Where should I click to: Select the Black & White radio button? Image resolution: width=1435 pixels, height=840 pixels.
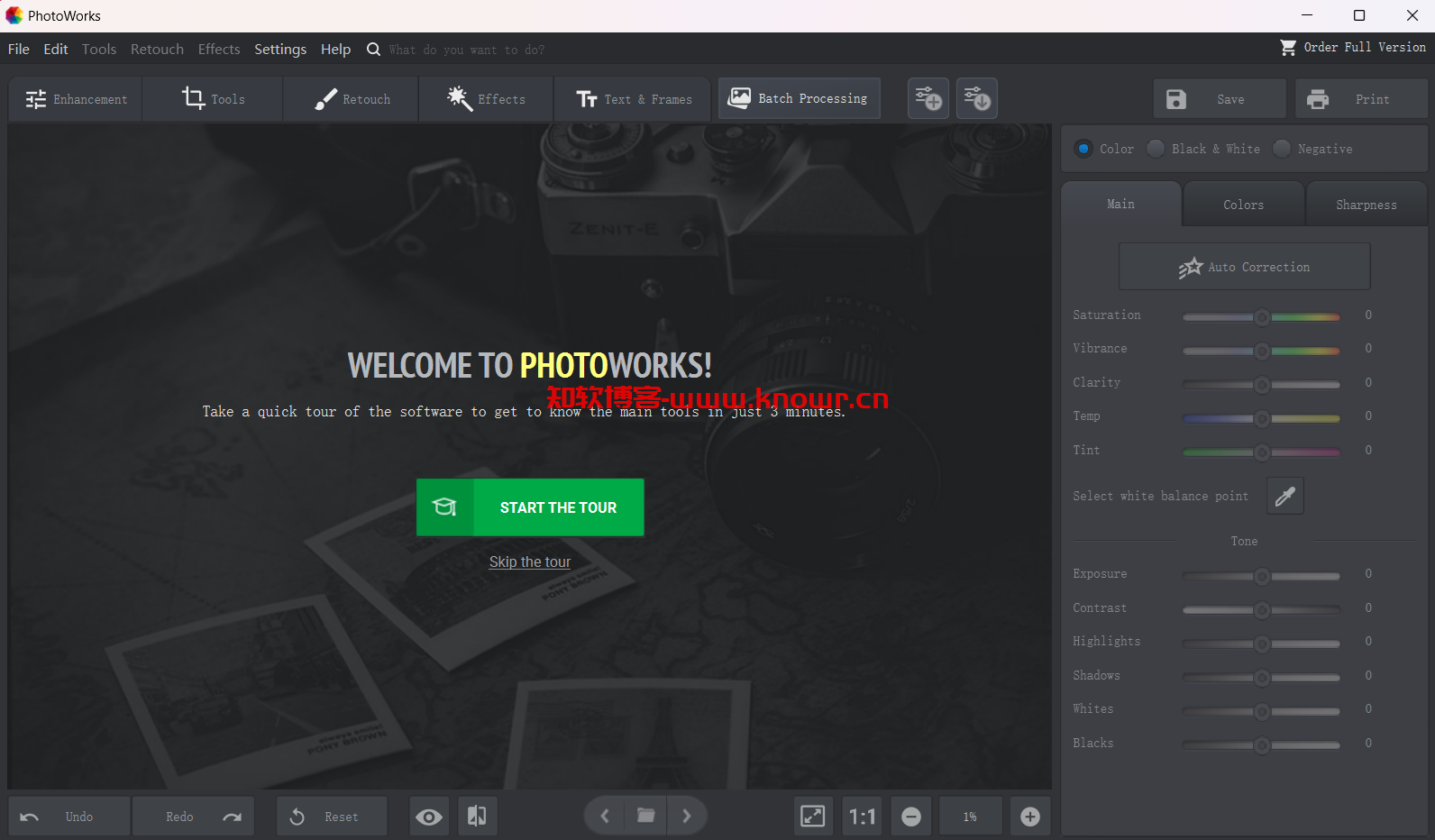click(1156, 149)
